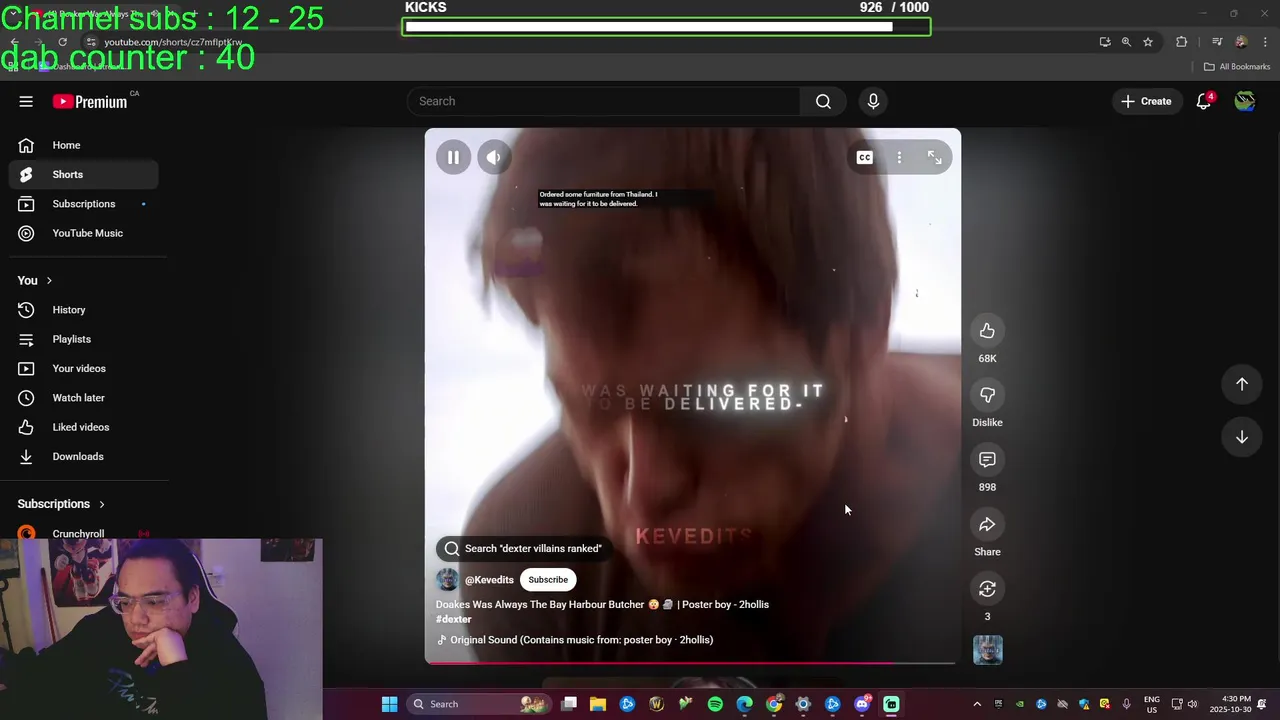Open Home in the sidebar
This screenshot has width=1280, height=720.
click(84, 145)
